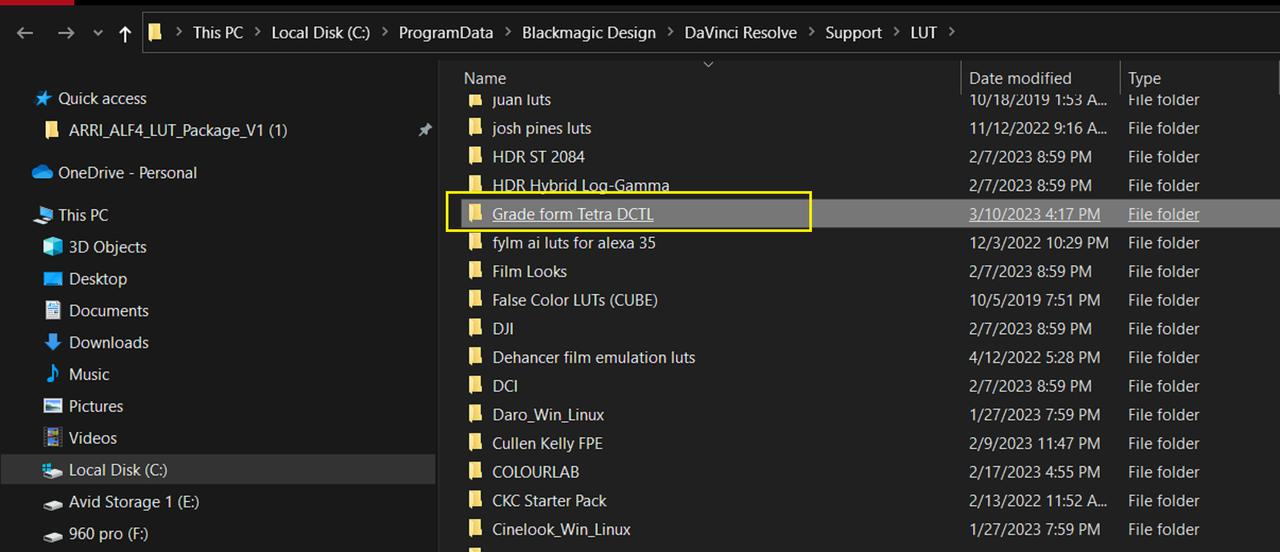Go forward using the Forward arrow
Viewport: 1280px width, 552px height.
(66, 33)
